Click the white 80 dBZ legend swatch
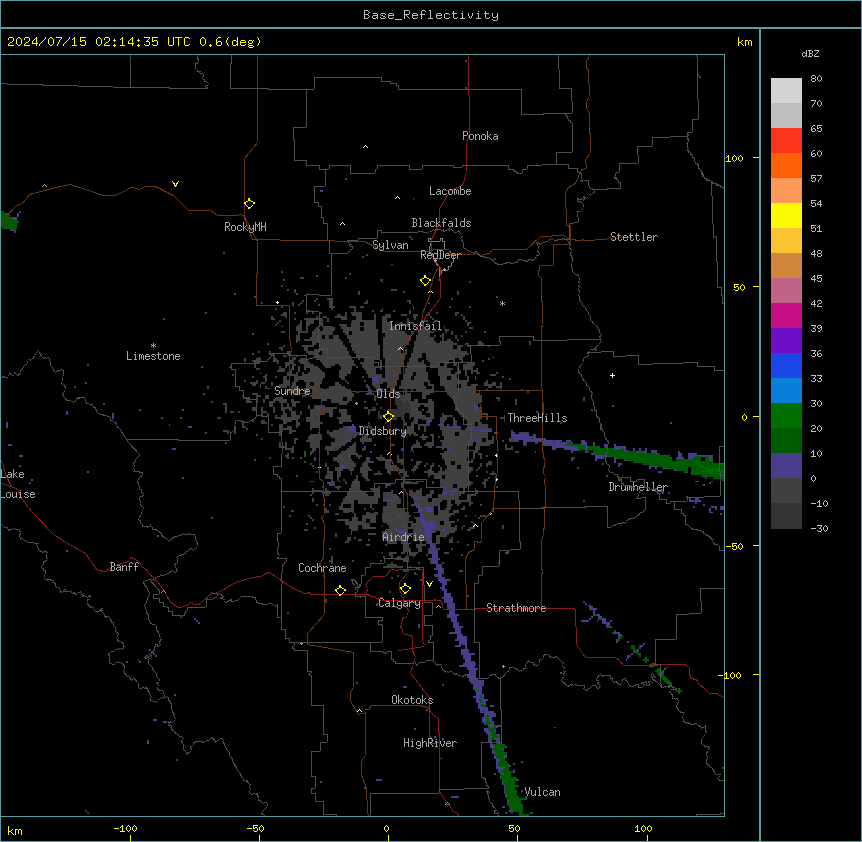 [786, 90]
